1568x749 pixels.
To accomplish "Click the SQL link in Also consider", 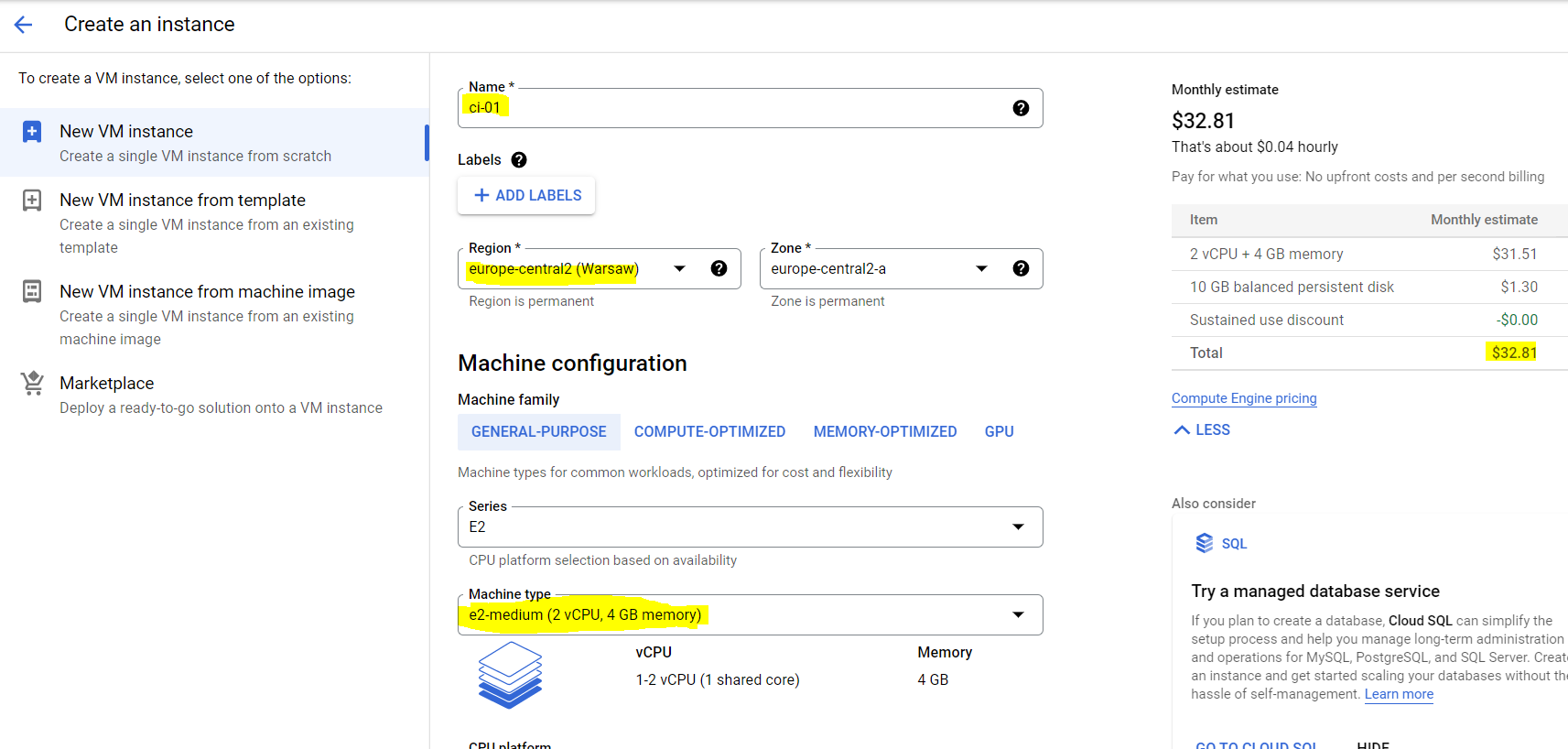I will (x=1234, y=544).
